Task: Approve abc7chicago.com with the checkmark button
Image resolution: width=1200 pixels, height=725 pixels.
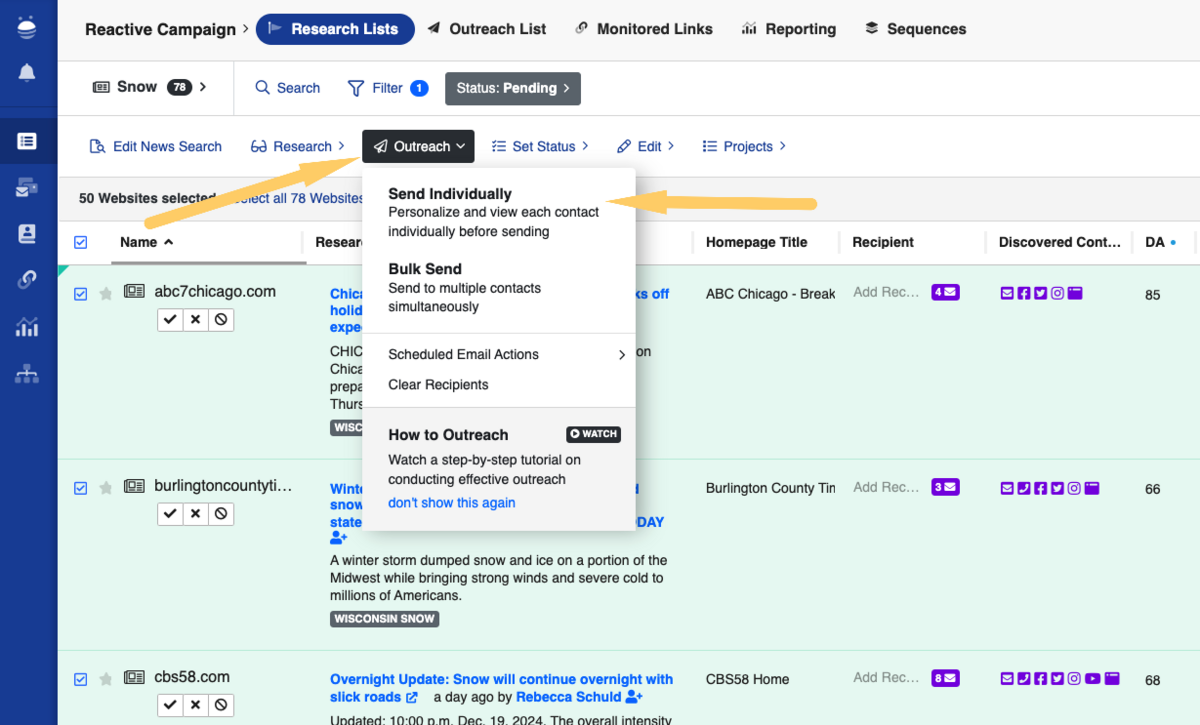Action: tap(170, 319)
